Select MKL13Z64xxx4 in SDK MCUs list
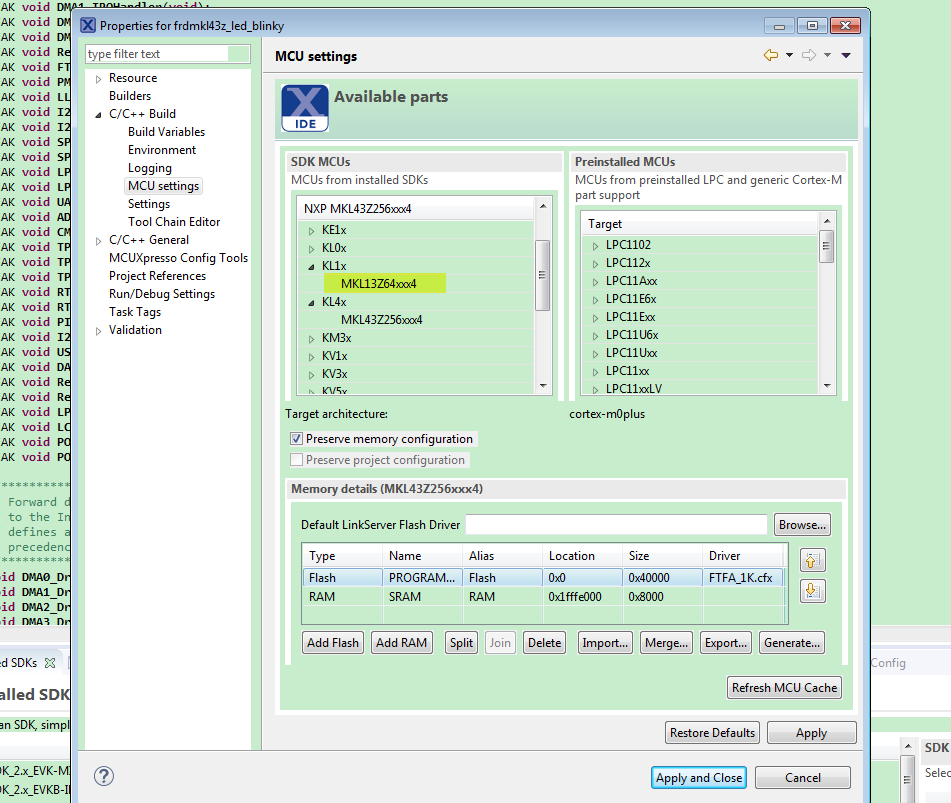 [378, 283]
